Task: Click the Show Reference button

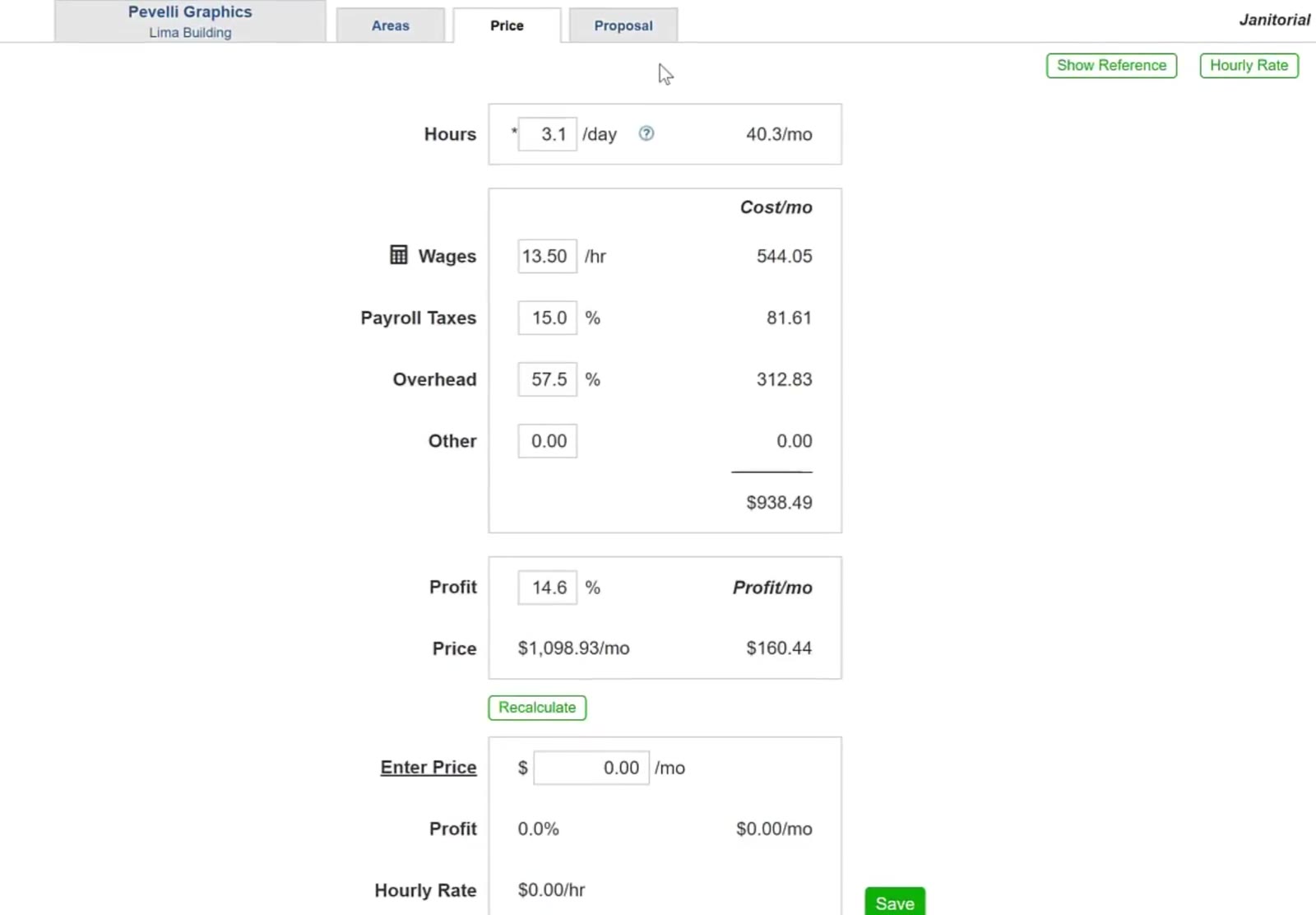Action: pos(1111,66)
